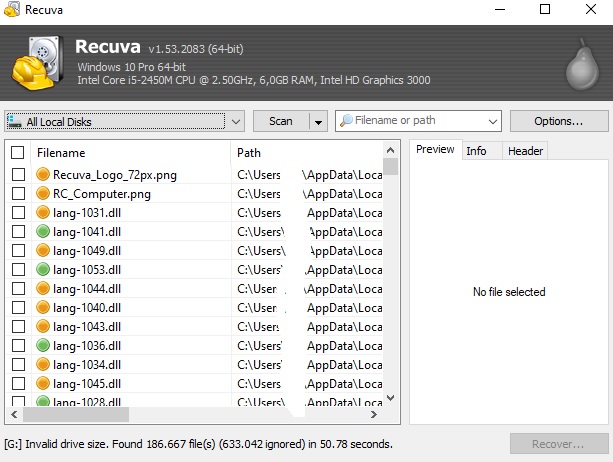Click the orange status dot for lang-1044.dll
This screenshot has height=462, width=613.
[43, 288]
